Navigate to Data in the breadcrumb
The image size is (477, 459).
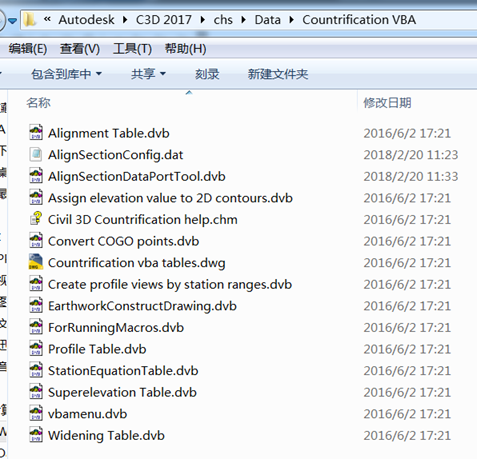point(268,20)
